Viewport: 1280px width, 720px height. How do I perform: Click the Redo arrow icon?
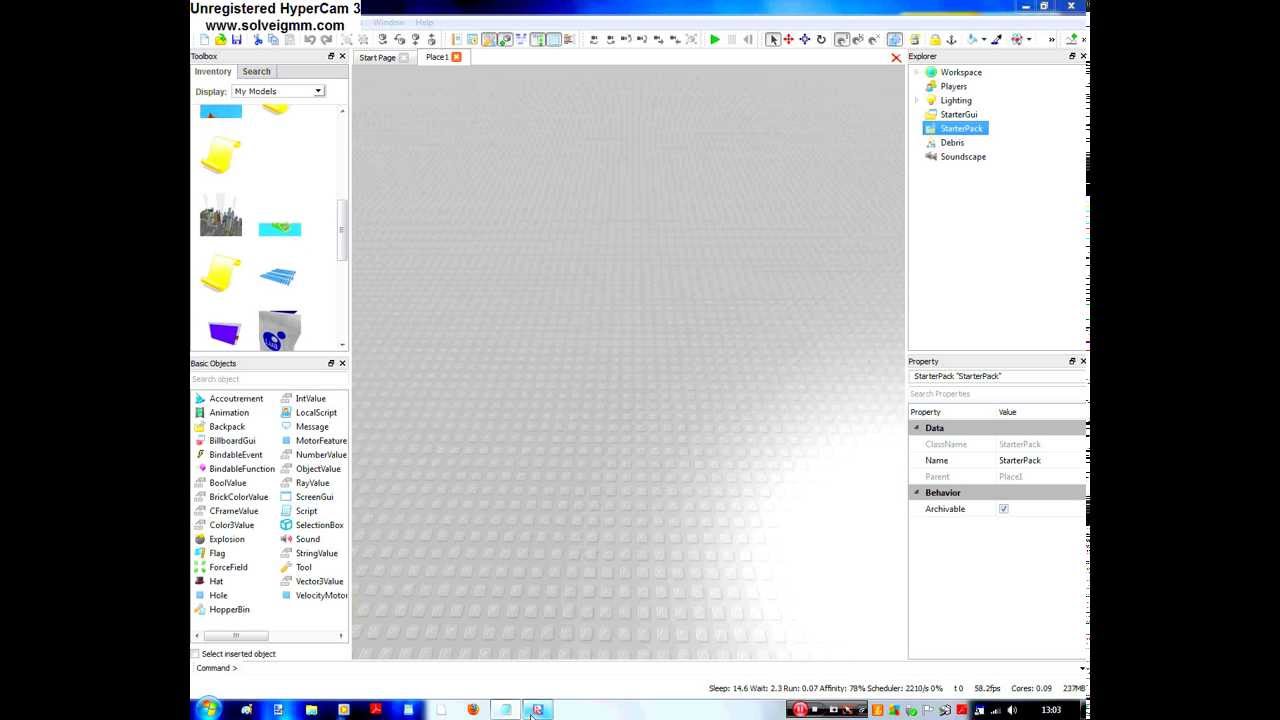pos(326,40)
